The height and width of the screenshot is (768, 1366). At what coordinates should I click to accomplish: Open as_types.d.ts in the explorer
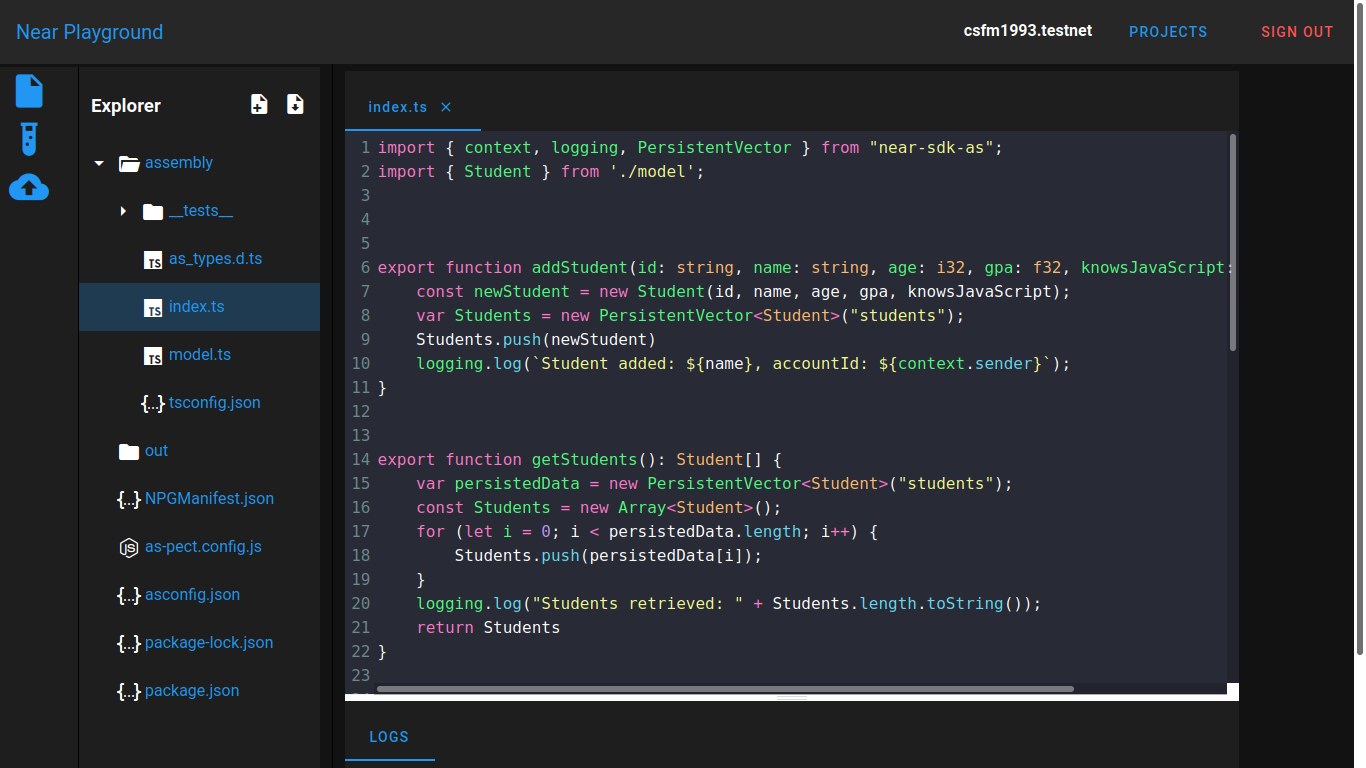(x=215, y=259)
